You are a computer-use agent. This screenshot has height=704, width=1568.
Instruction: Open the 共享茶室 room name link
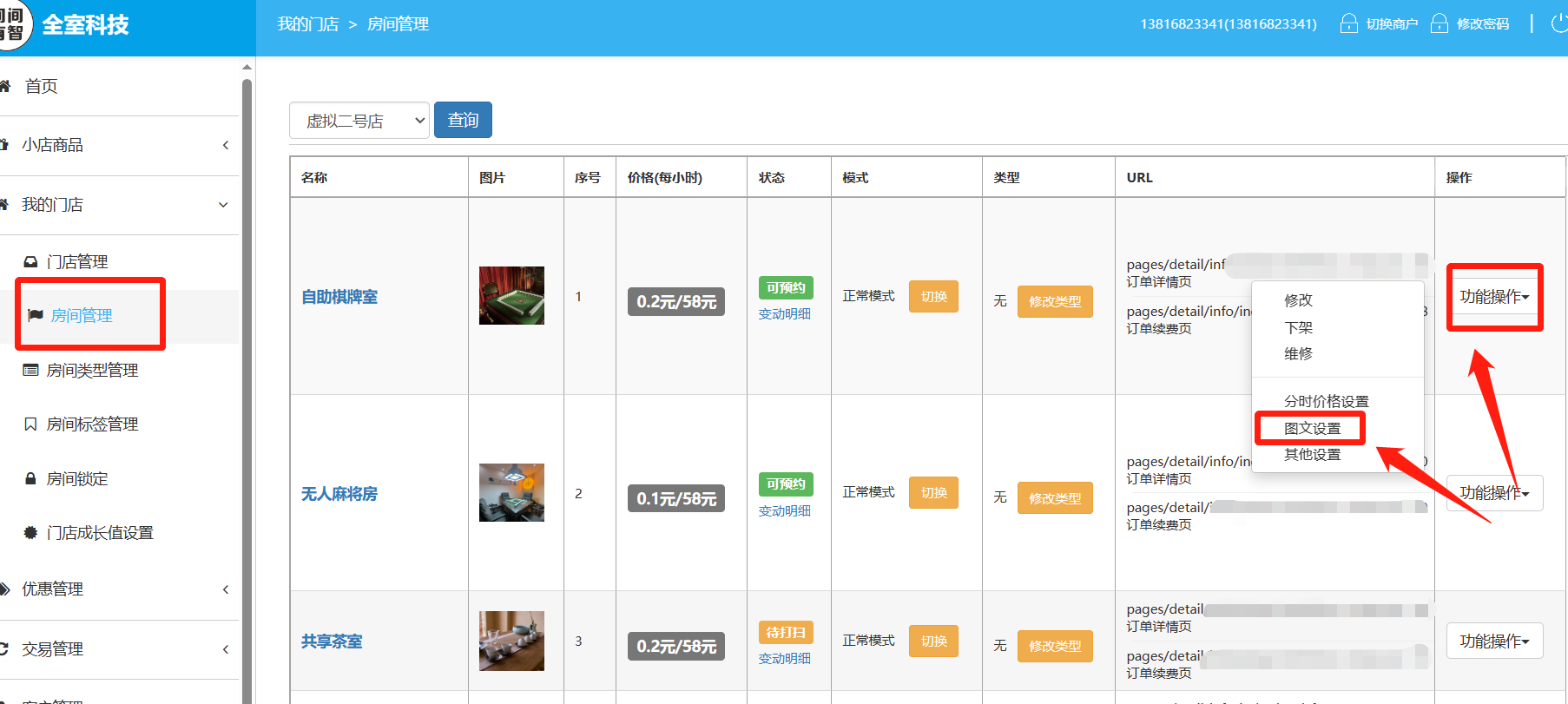(x=332, y=641)
